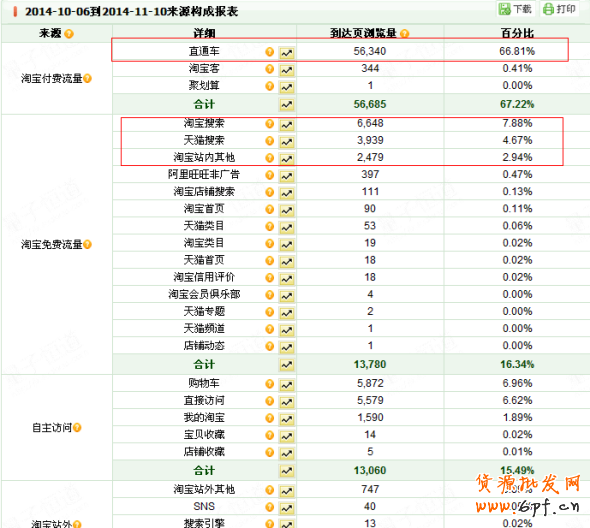The width and height of the screenshot is (590, 528).
Task: Open trend chart for 阿里旺旺非广告 row
Action: [287, 176]
